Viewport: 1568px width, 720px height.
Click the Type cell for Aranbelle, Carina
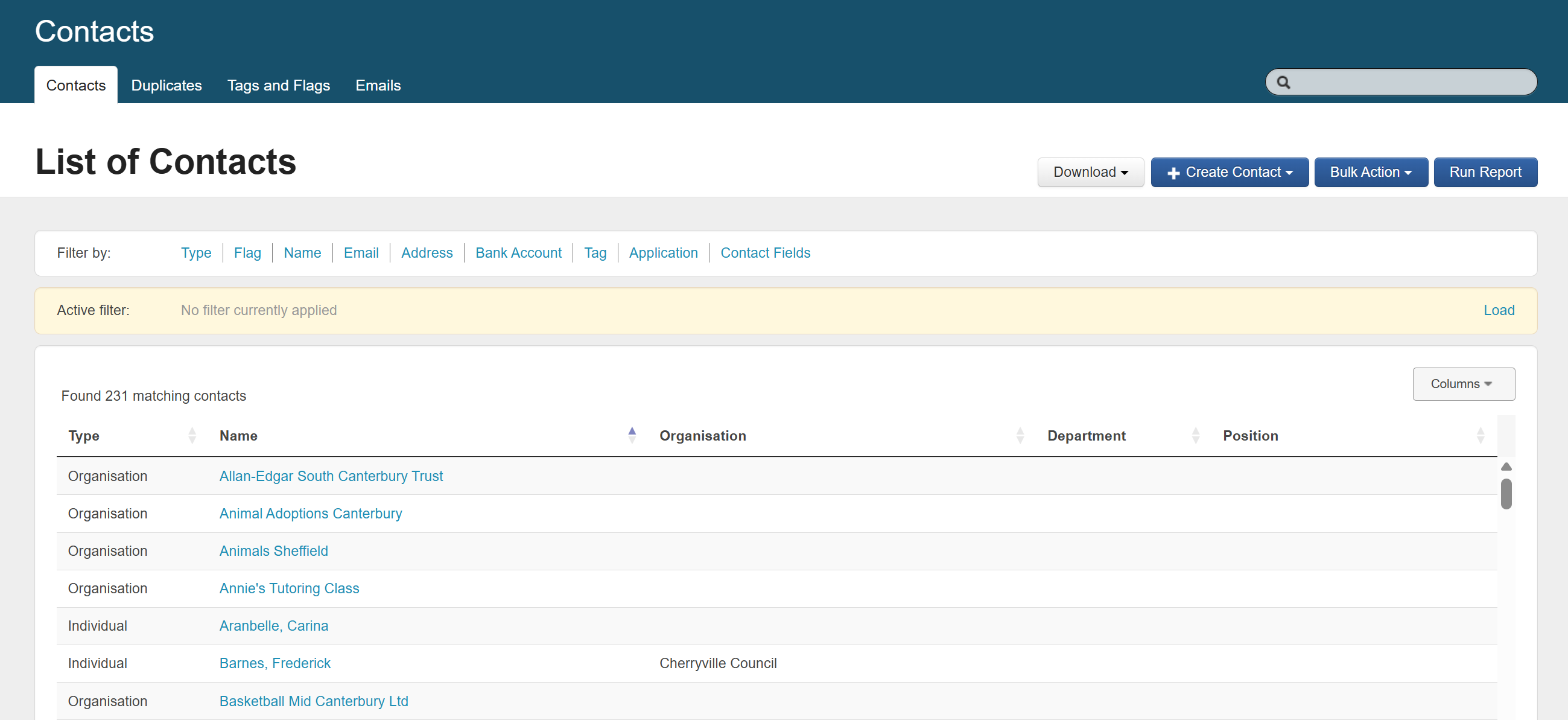coord(97,626)
